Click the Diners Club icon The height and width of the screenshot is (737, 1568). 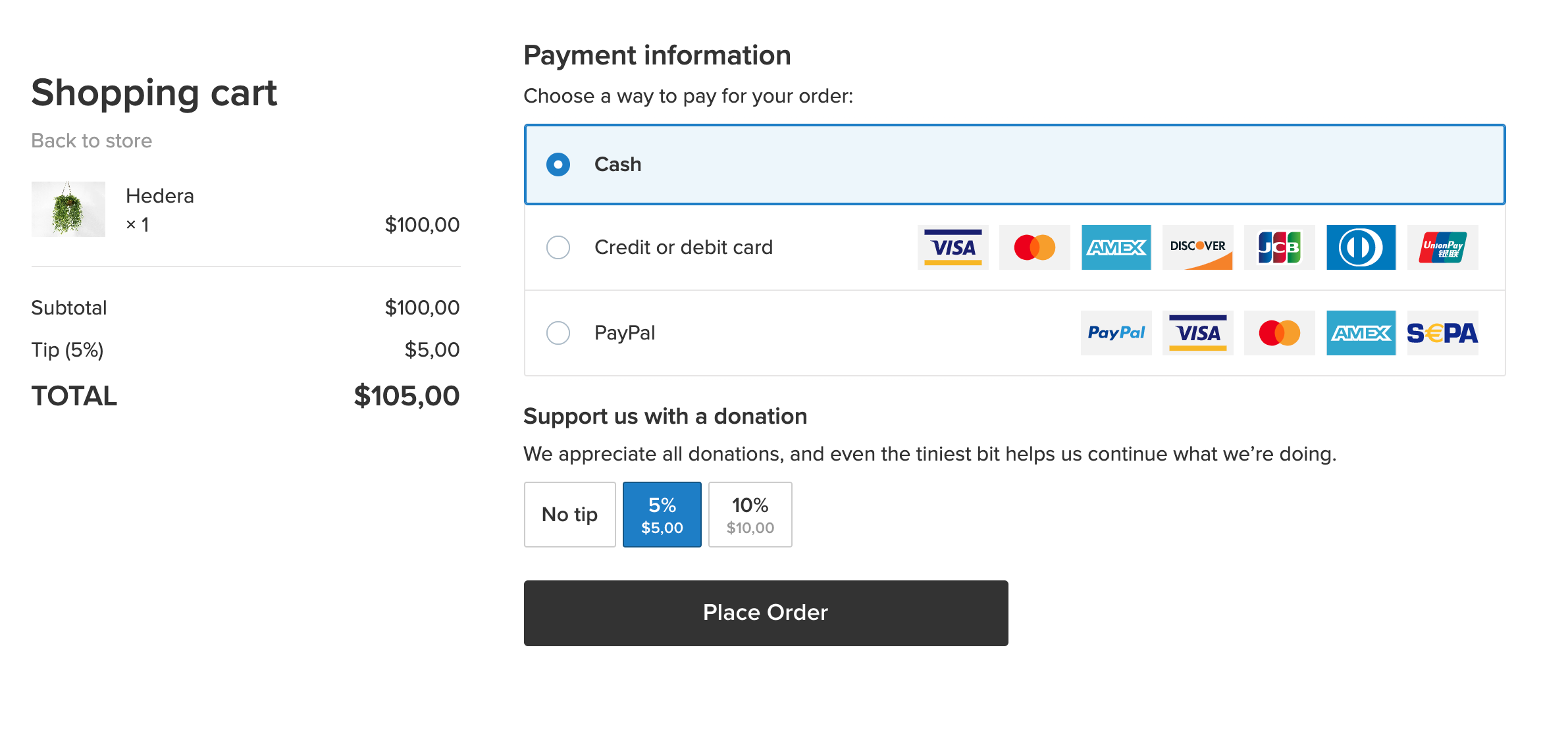click(x=1361, y=247)
